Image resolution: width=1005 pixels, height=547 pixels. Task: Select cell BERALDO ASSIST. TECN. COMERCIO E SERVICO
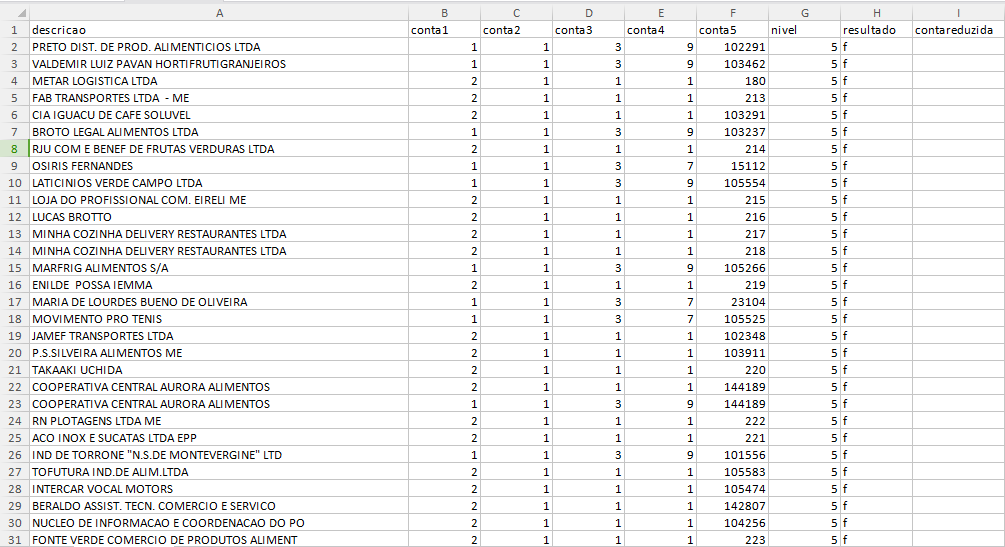click(x=219, y=506)
